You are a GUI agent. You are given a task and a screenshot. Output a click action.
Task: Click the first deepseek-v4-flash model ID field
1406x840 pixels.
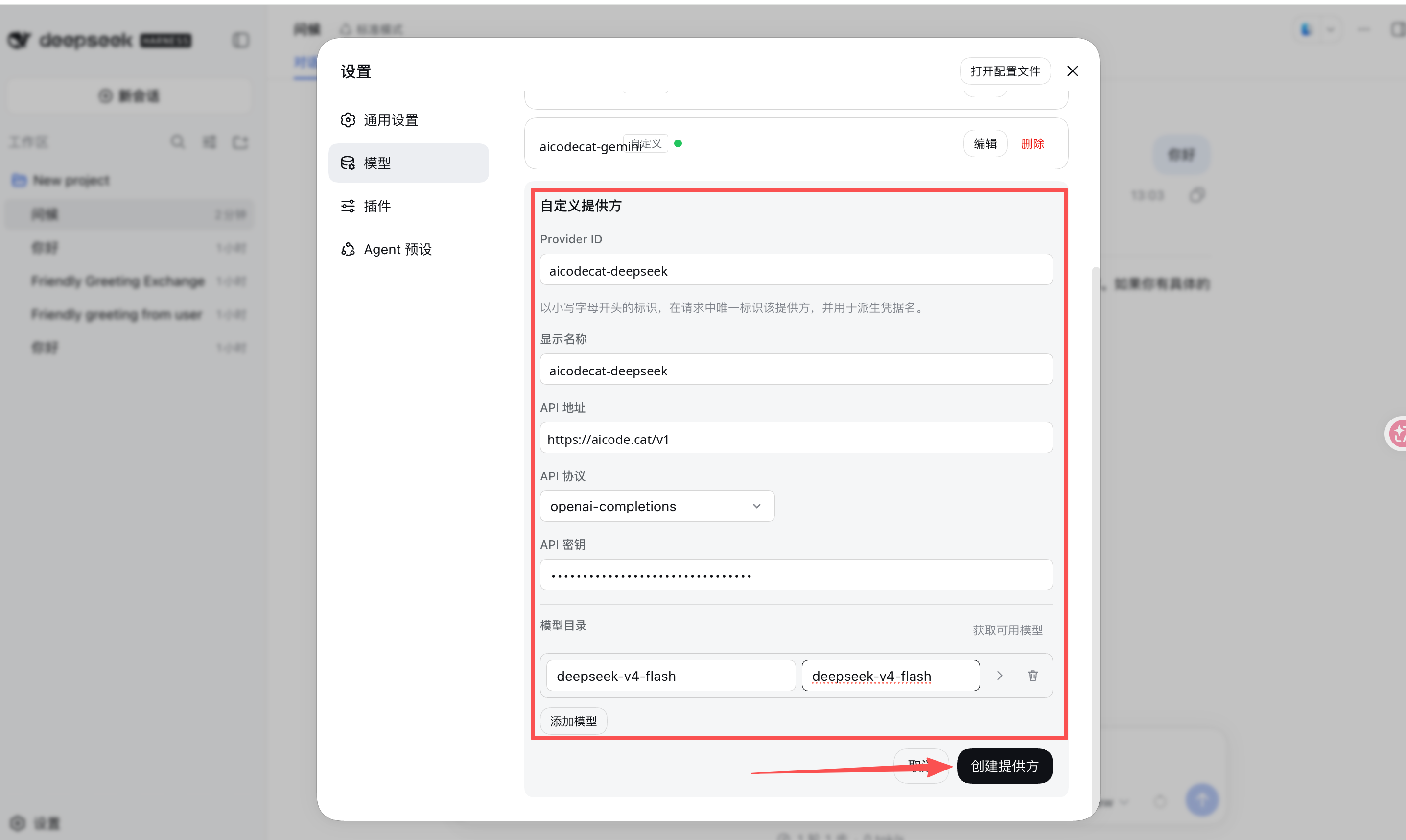[671, 676]
